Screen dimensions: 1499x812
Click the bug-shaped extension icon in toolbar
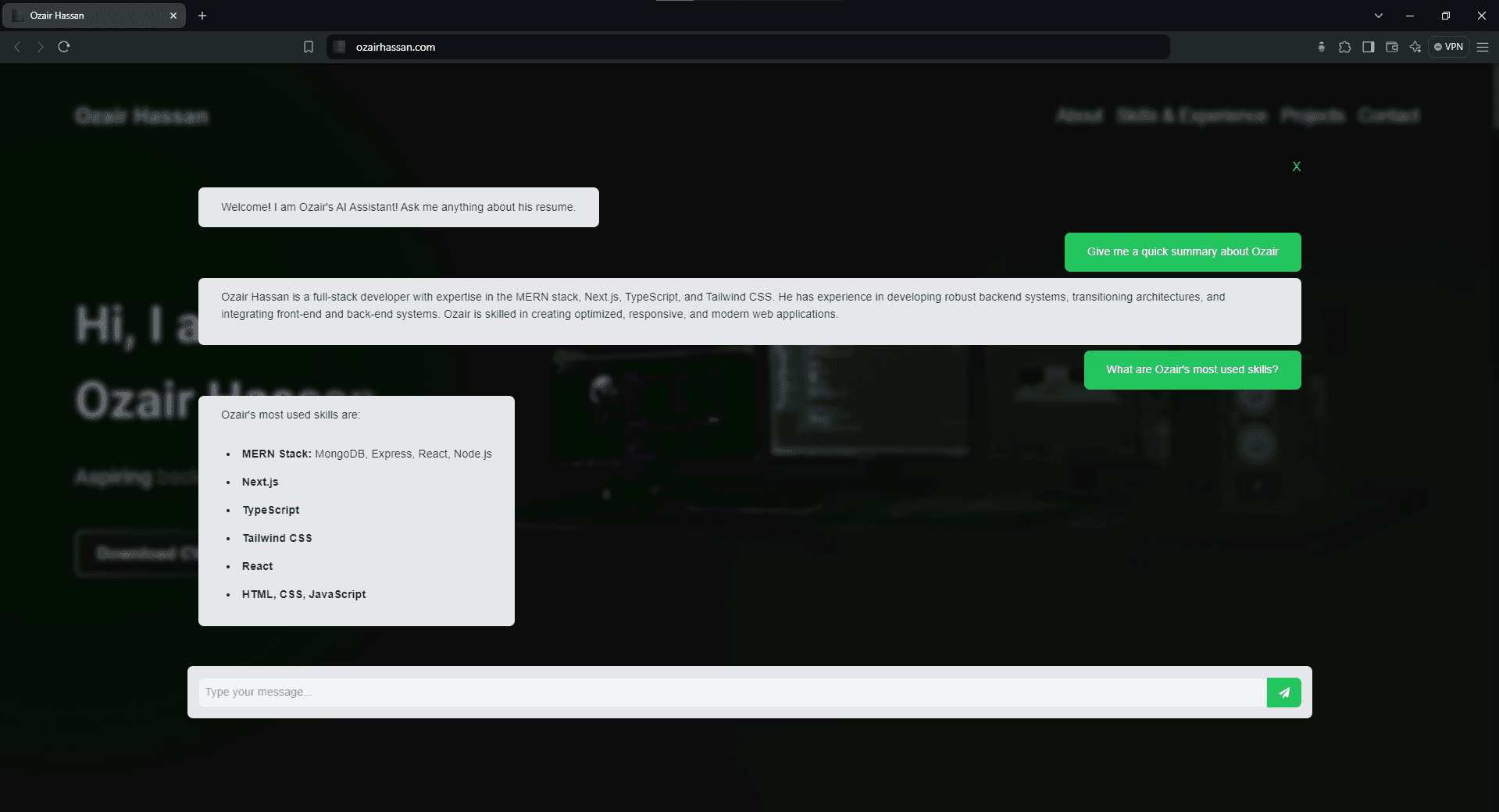tap(1321, 47)
